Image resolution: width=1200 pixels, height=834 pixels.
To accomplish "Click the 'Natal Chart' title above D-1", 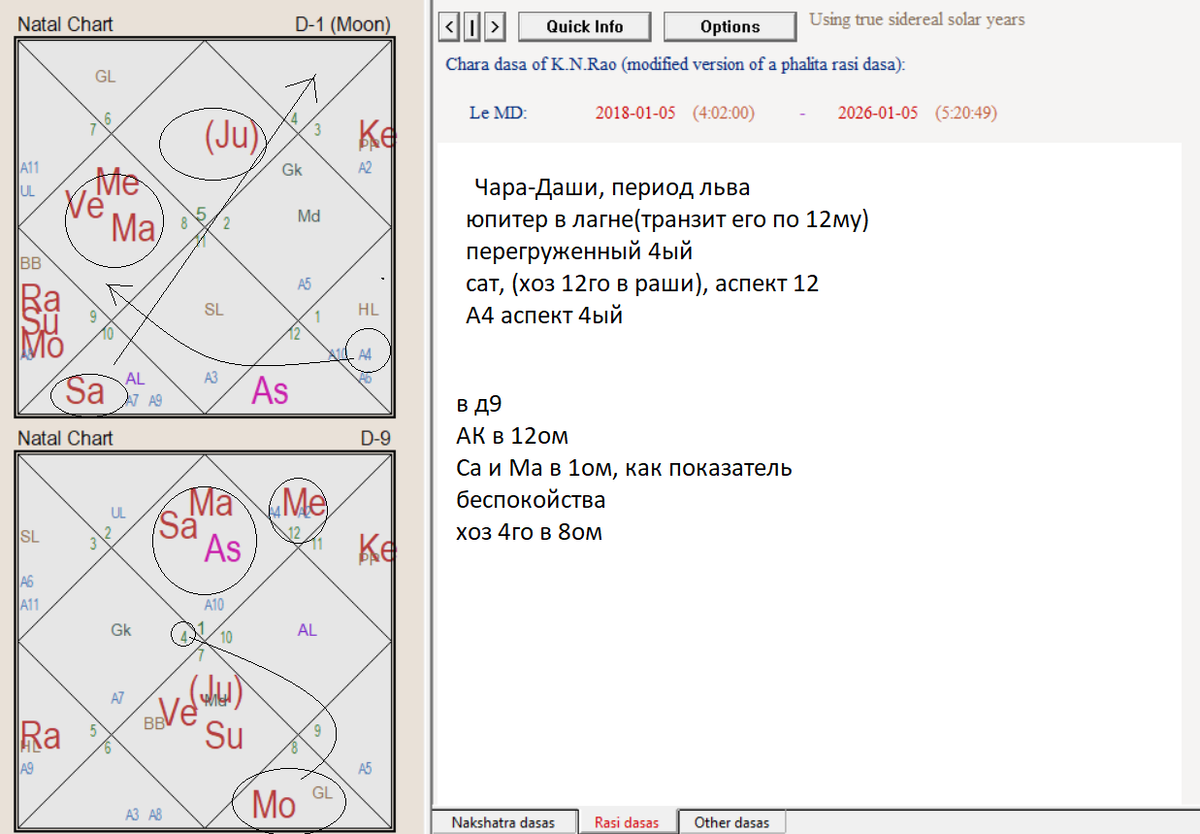I will 66,24.
